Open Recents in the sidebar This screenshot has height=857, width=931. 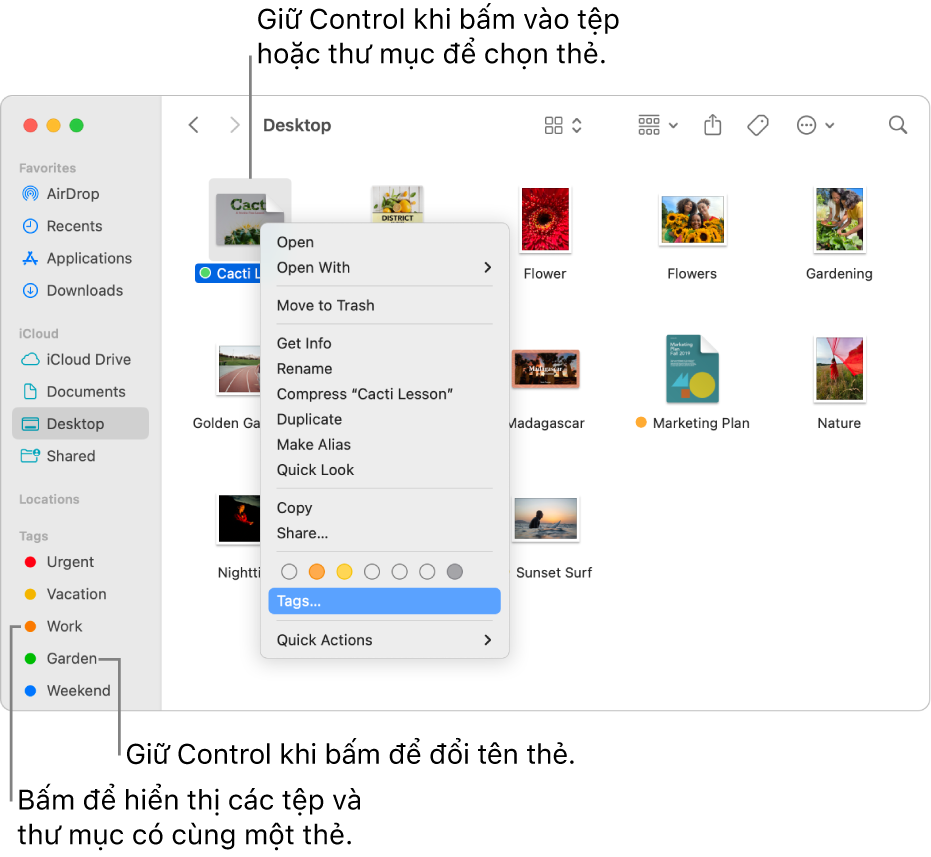pos(80,226)
